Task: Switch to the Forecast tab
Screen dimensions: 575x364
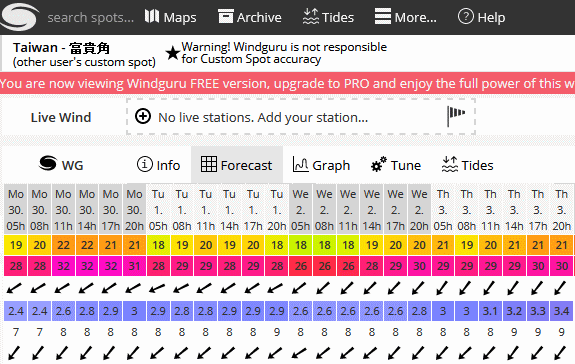Action: [x=237, y=165]
